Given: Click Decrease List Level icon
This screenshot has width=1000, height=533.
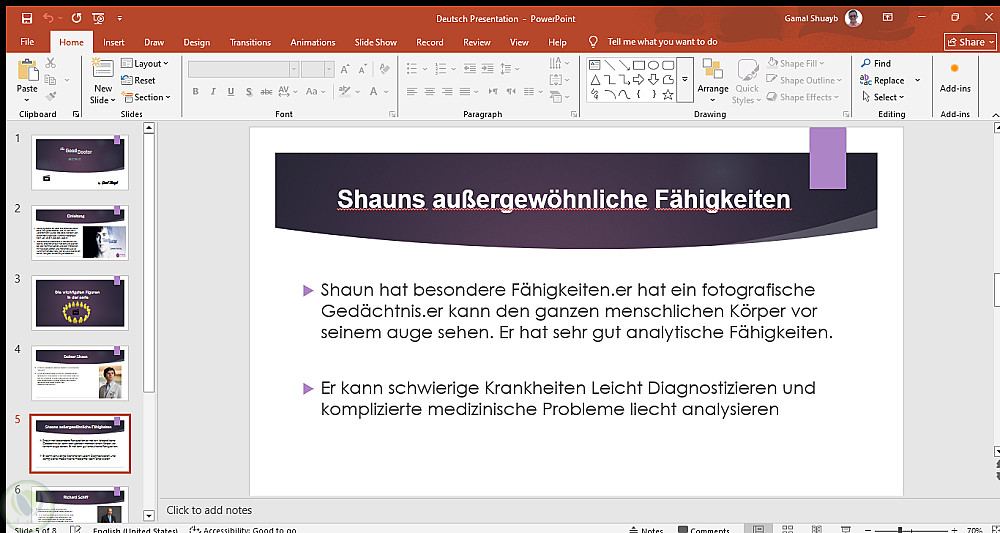Looking at the screenshot, I should (470, 68).
